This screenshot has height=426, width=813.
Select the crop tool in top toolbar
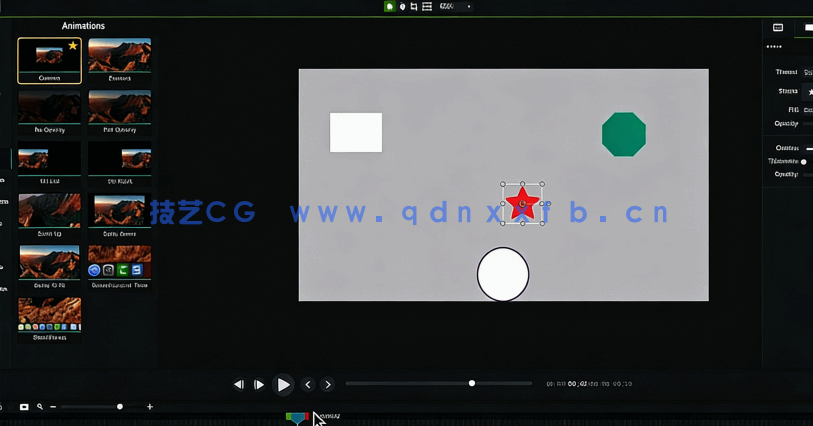point(414,6)
